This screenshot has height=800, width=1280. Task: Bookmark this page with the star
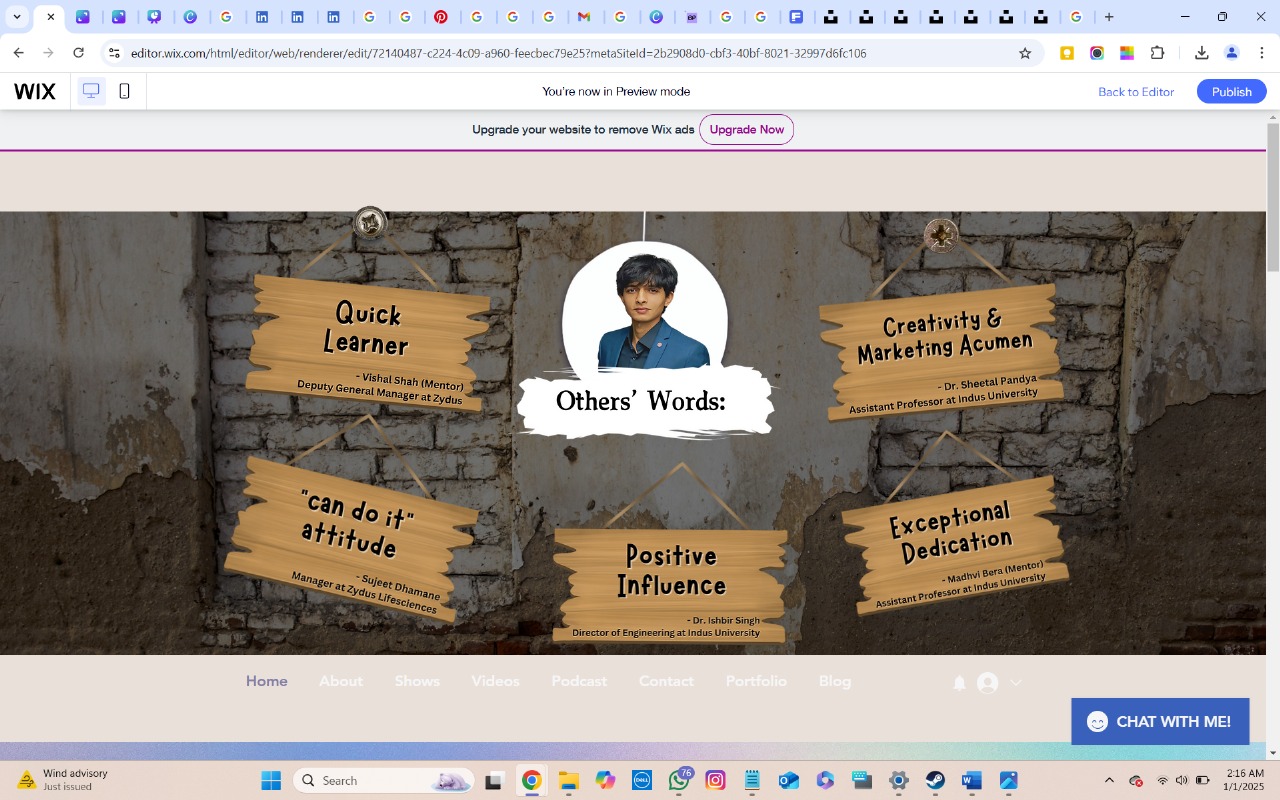point(1025,53)
